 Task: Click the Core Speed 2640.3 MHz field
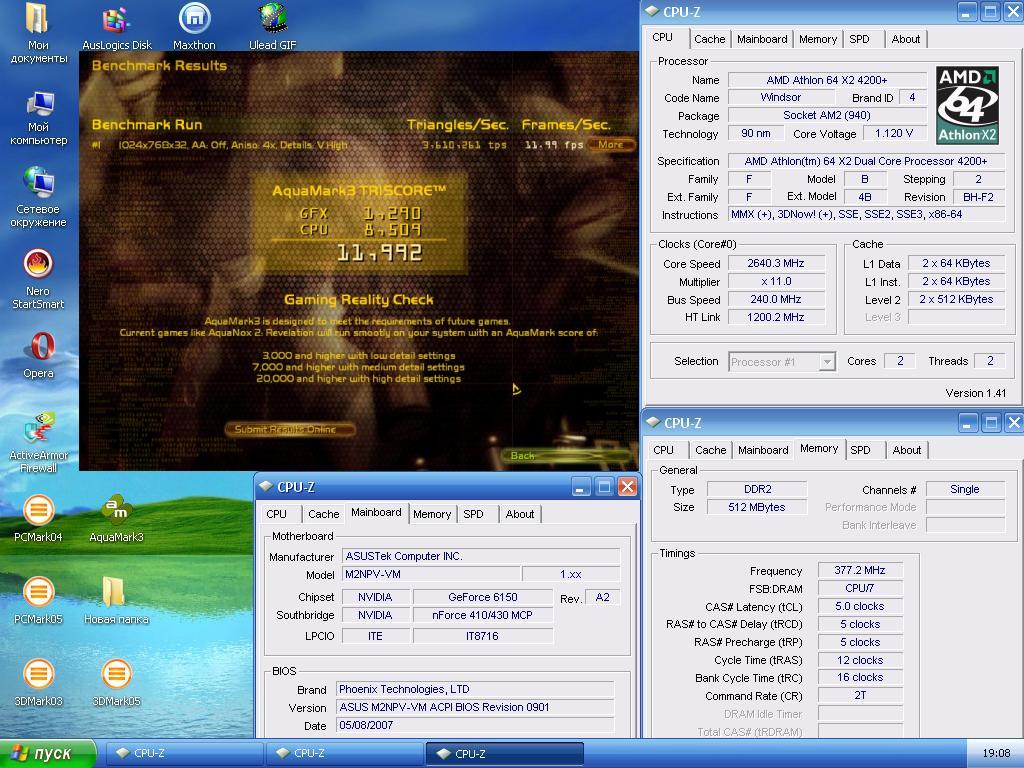pyautogui.click(x=776, y=263)
